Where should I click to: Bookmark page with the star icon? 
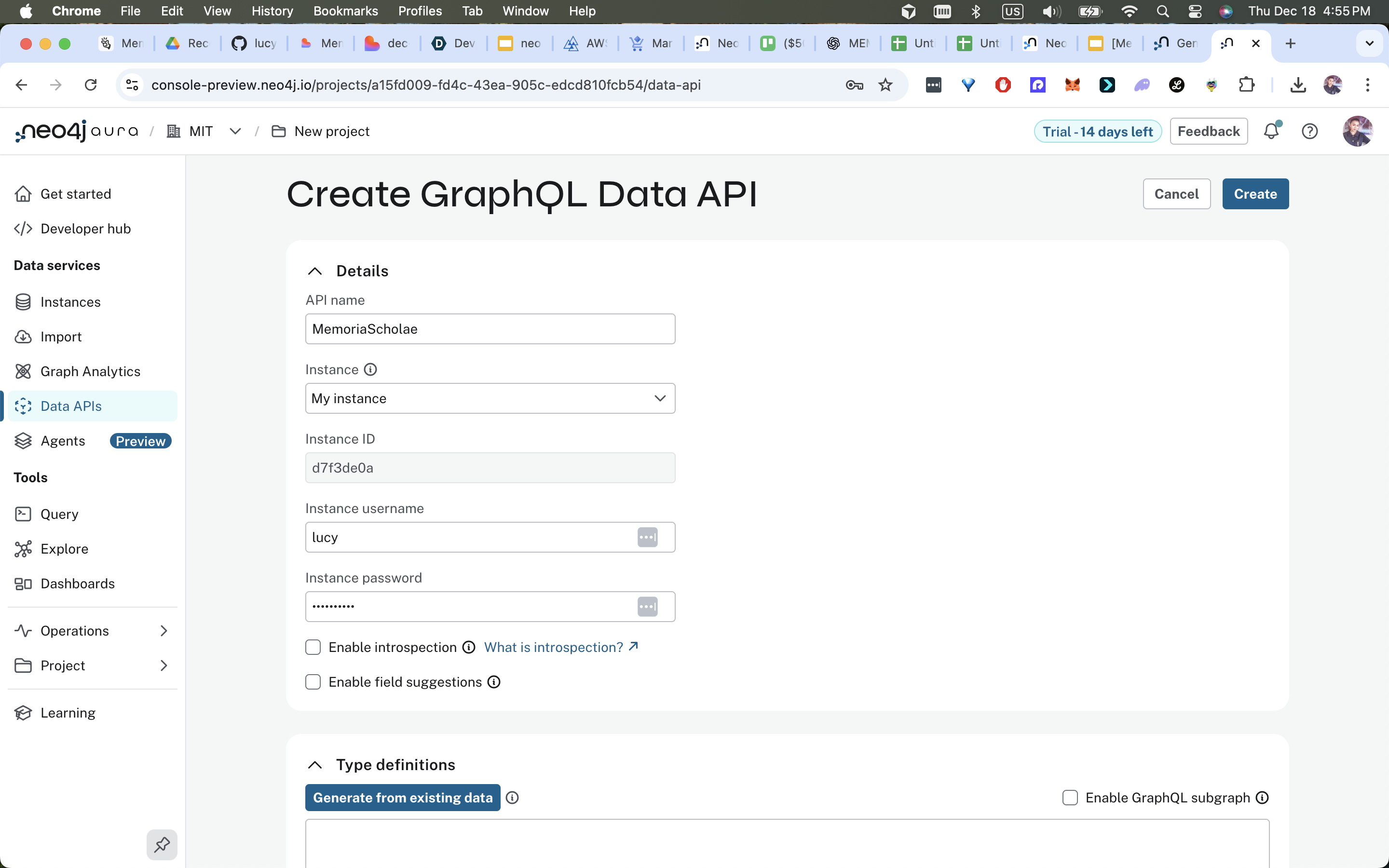coord(885,85)
